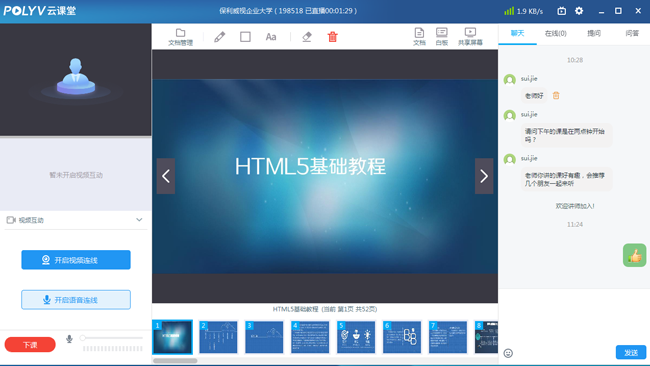
Task: Switch to the 在线(0) tab
Action: [555, 34]
